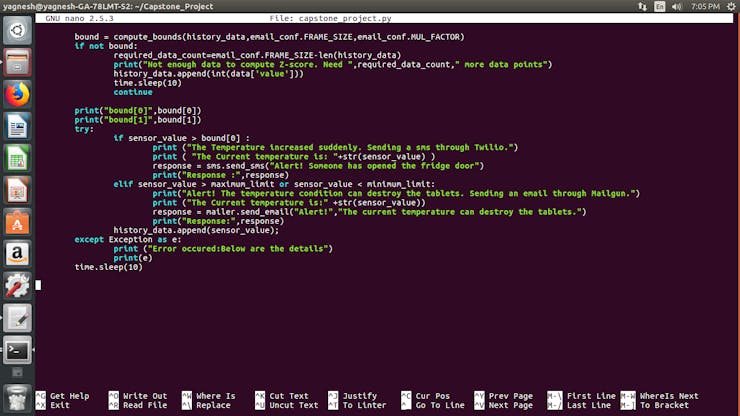Open the system power cog menu
740x416 pixels.
pyautogui.click(x=731, y=6)
